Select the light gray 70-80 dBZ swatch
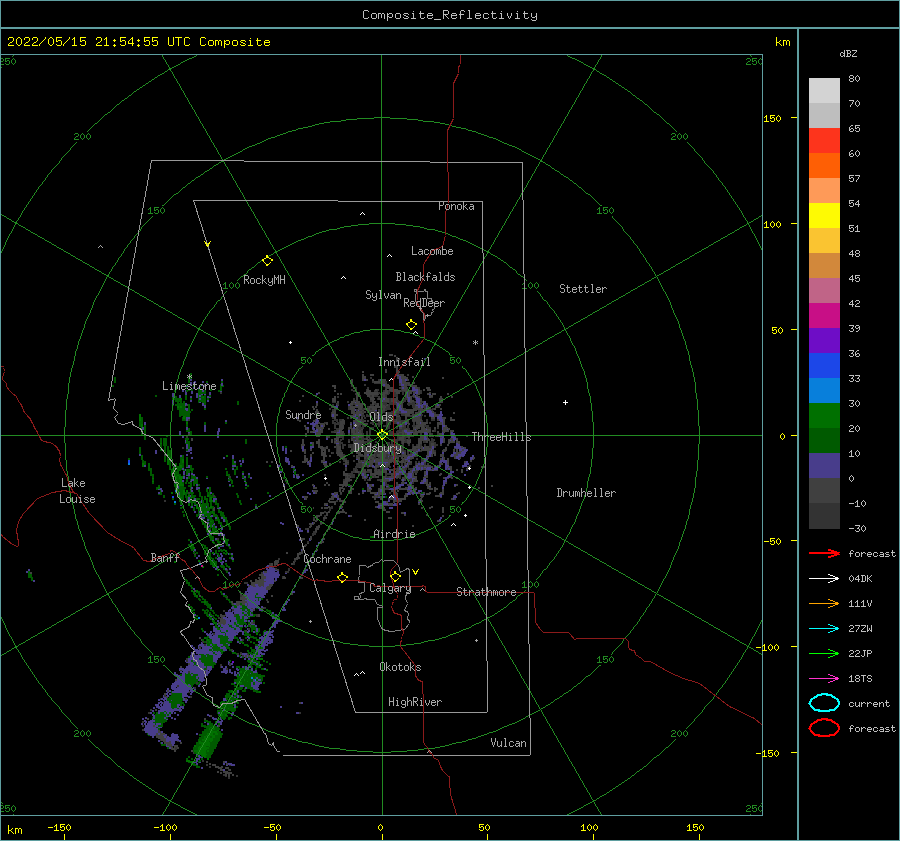 (824, 91)
